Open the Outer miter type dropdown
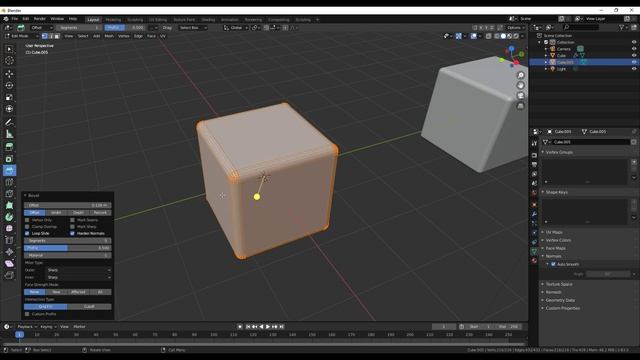This screenshot has height=360, width=640. point(78,270)
